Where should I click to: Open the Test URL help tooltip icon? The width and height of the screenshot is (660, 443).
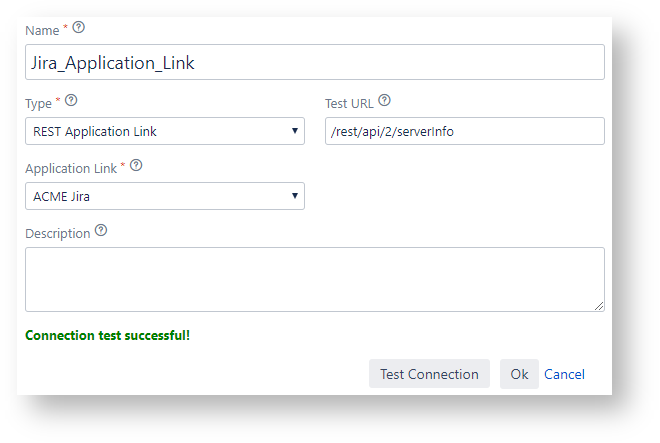(x=384, y=101)
